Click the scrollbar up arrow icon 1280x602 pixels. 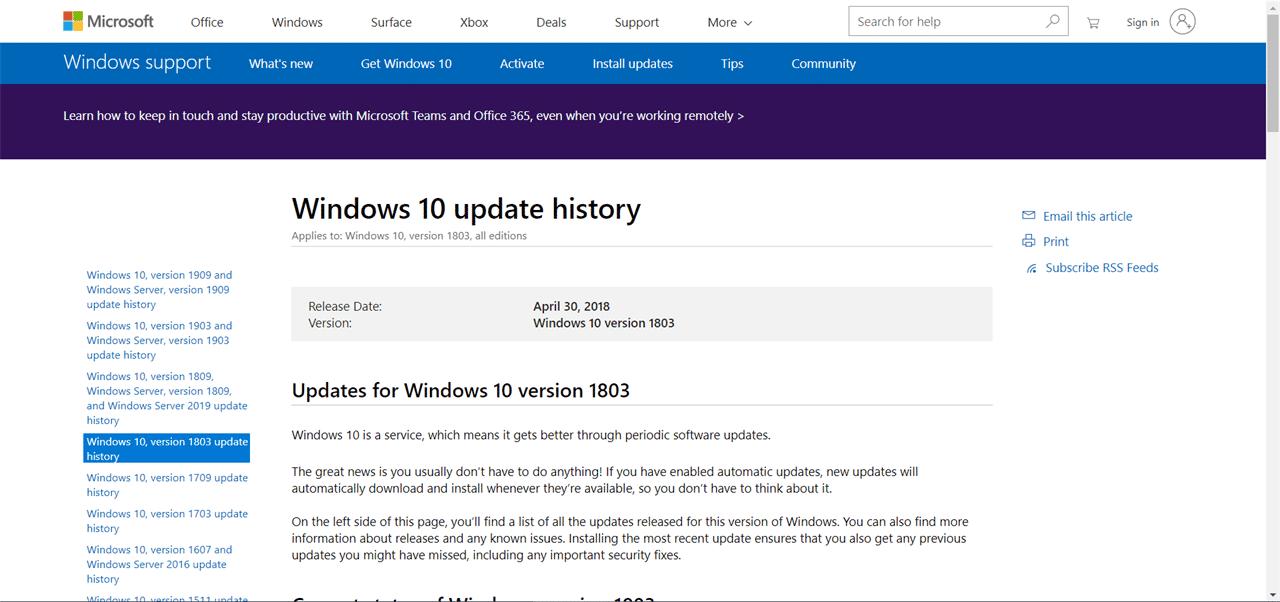[1272, 8]
